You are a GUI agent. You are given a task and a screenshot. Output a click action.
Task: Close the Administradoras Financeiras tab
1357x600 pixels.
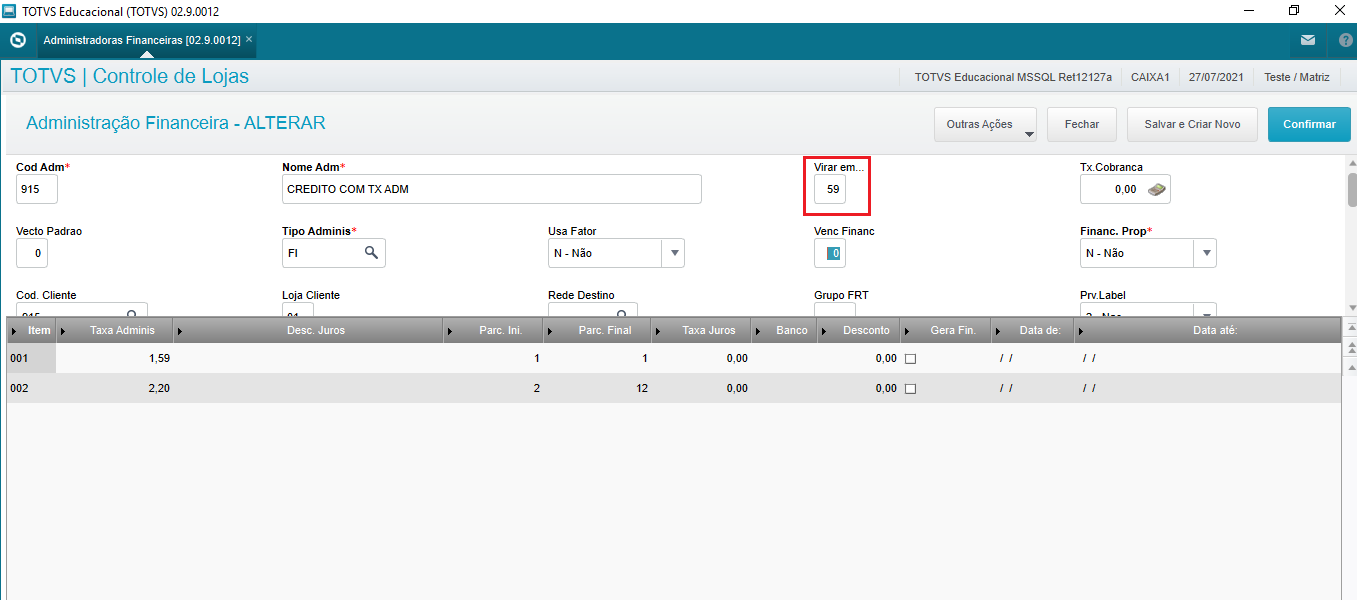249,40
